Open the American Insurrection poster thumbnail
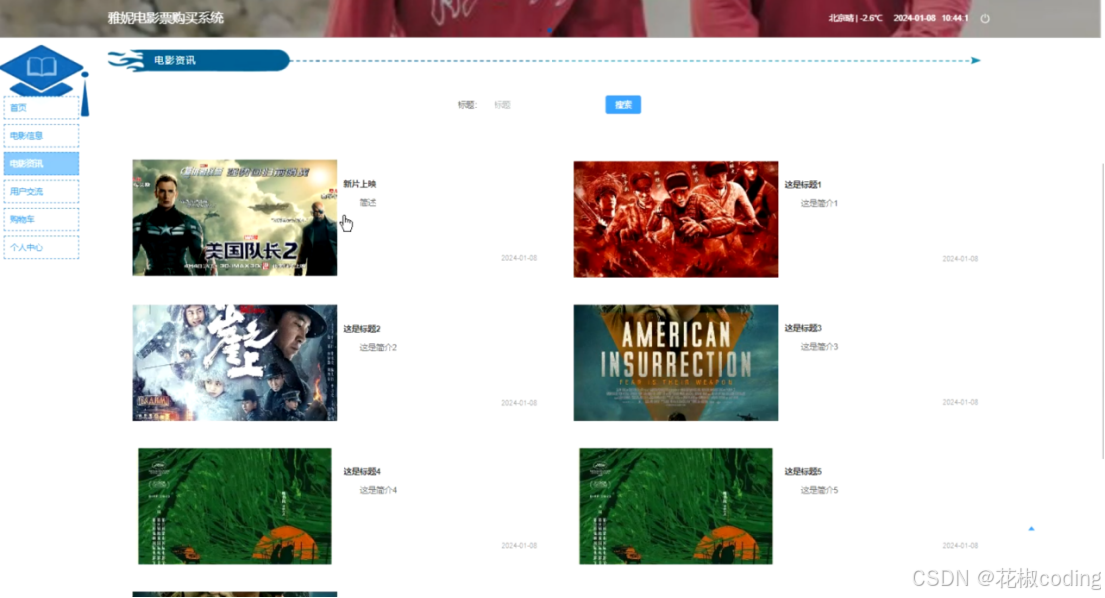This screenshot has height=598, width=1105. [x=676, y=363]
